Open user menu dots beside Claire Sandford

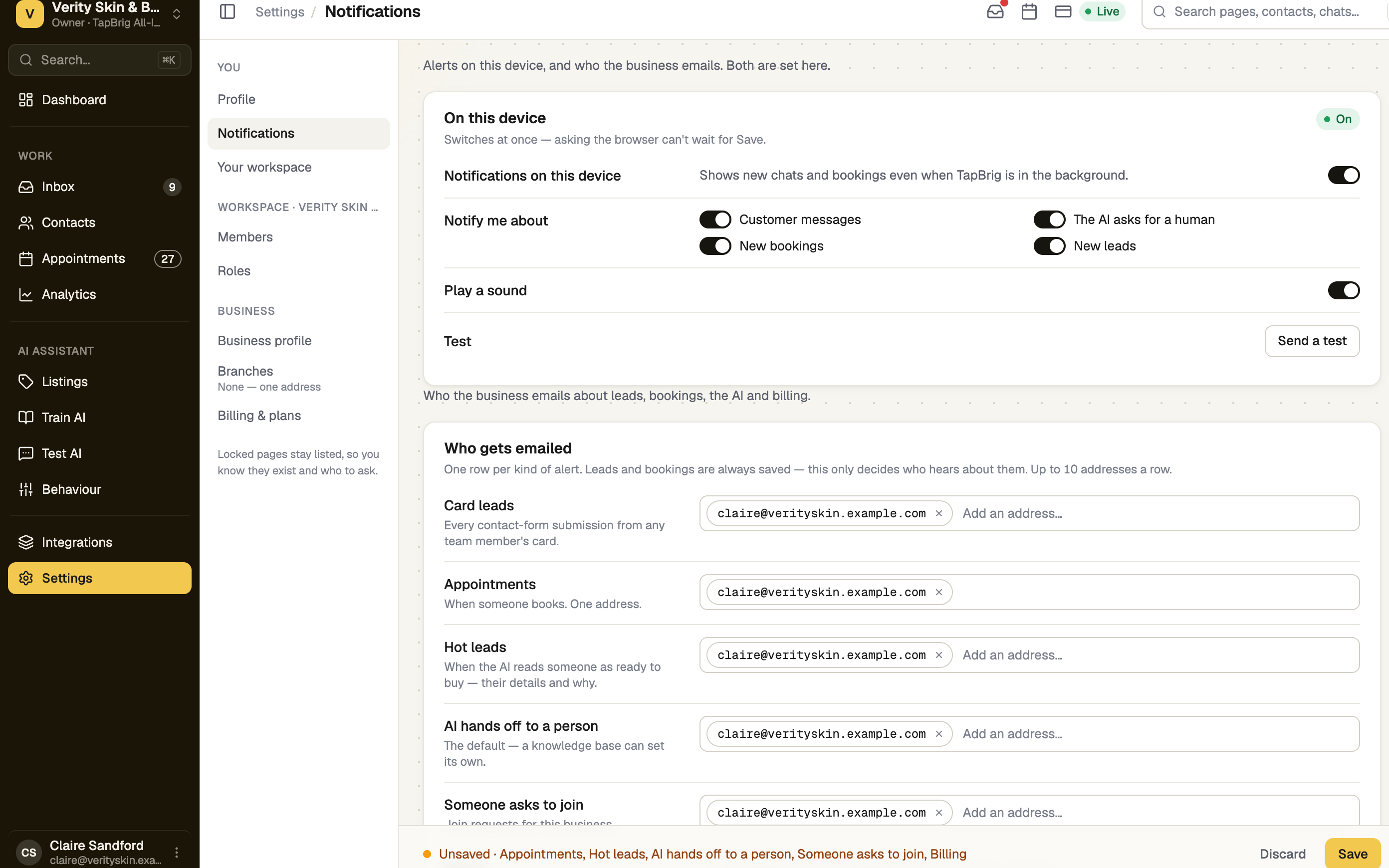click(x=177, y=852)
